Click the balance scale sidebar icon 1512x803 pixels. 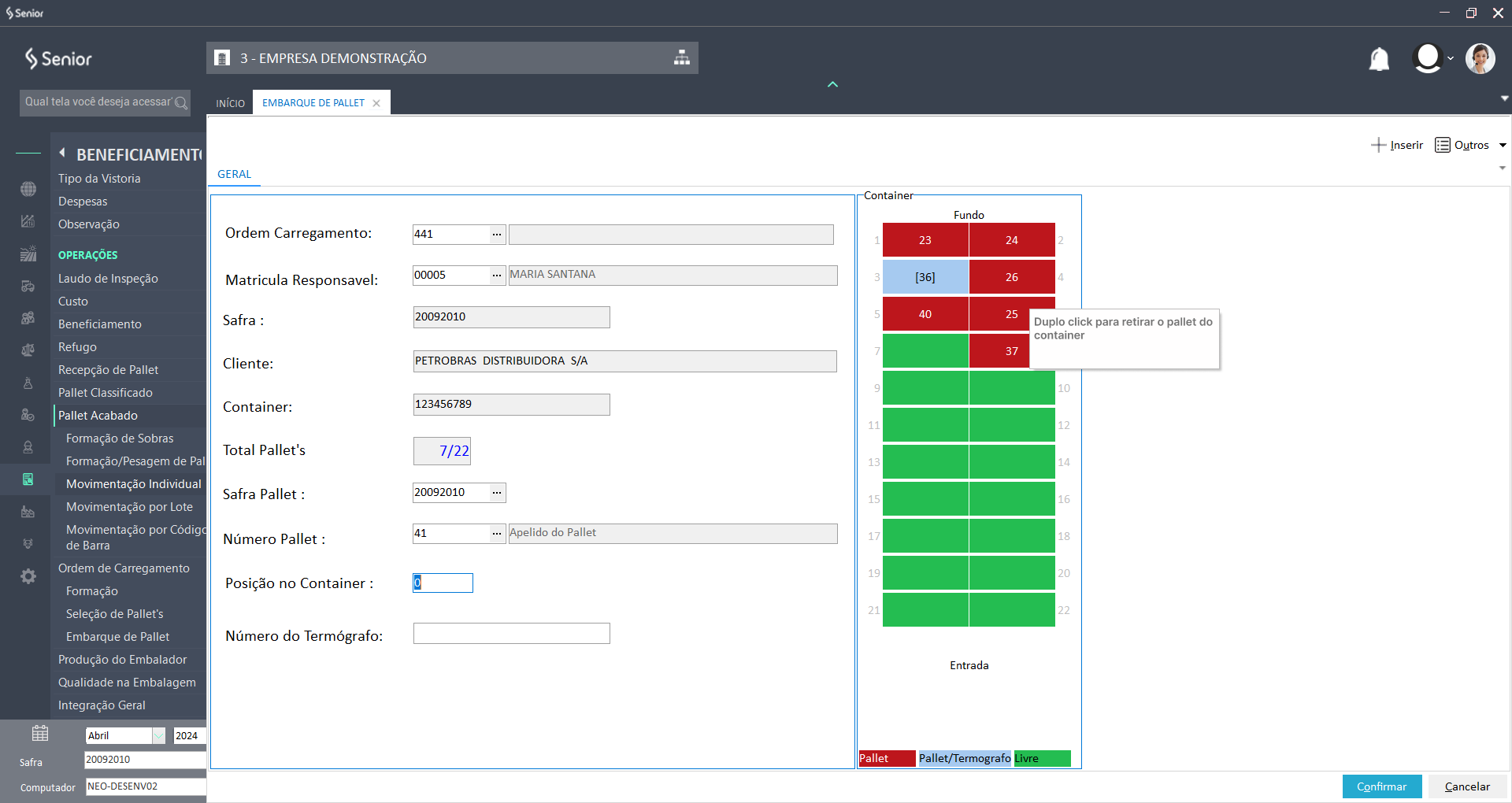tap(28, 350)
